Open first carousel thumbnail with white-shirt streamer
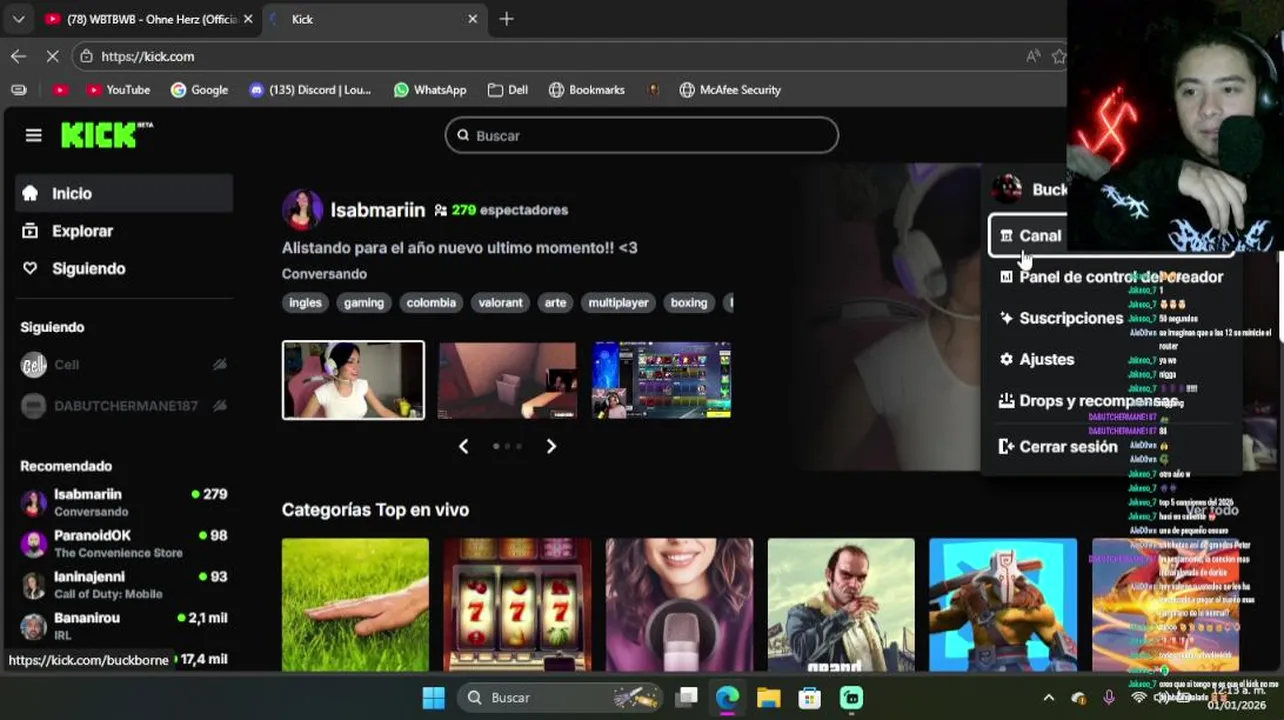The width and height of the screenshot is (1284, 720). 353,380
